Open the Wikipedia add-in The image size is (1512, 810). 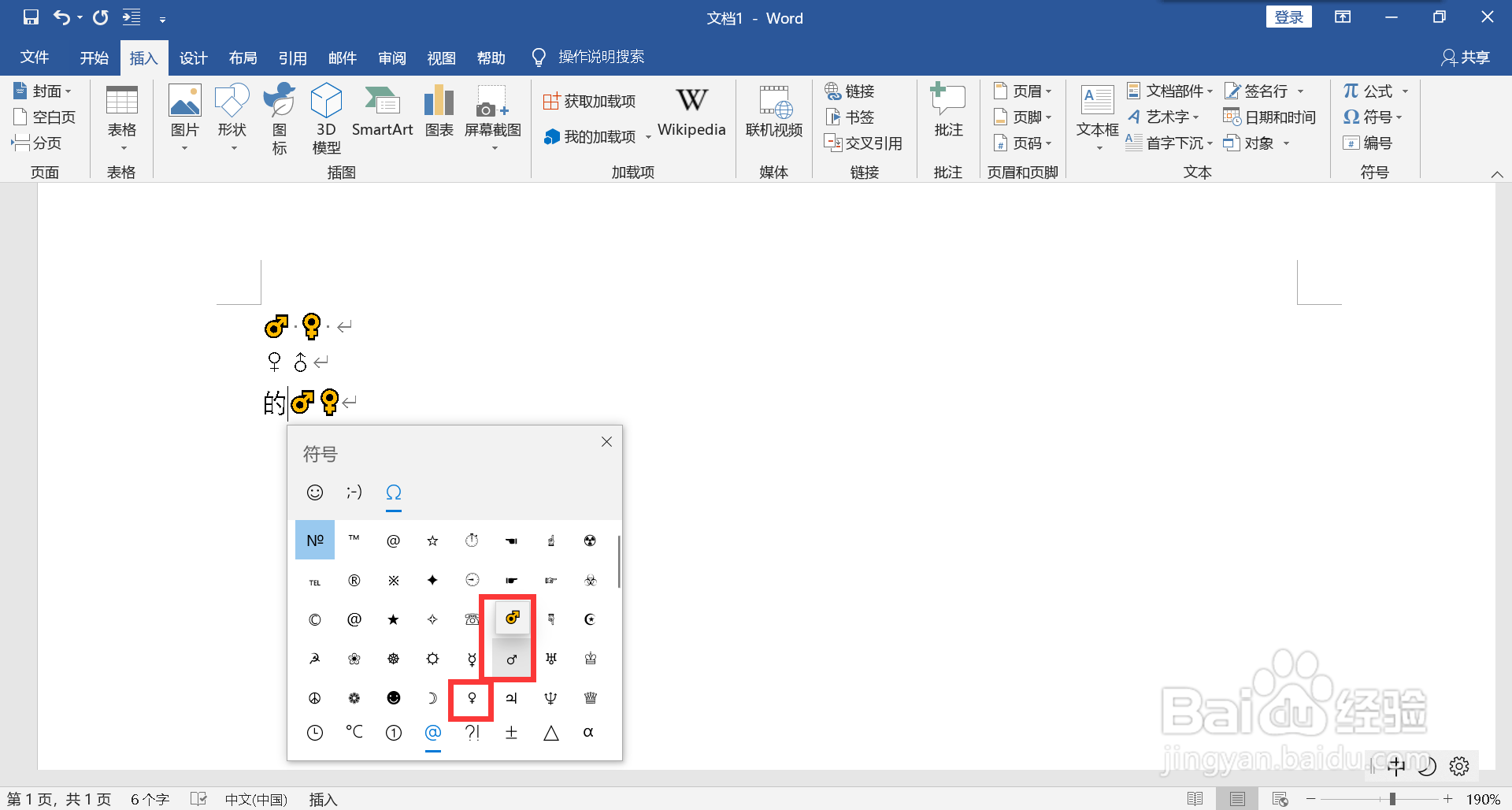691,110
